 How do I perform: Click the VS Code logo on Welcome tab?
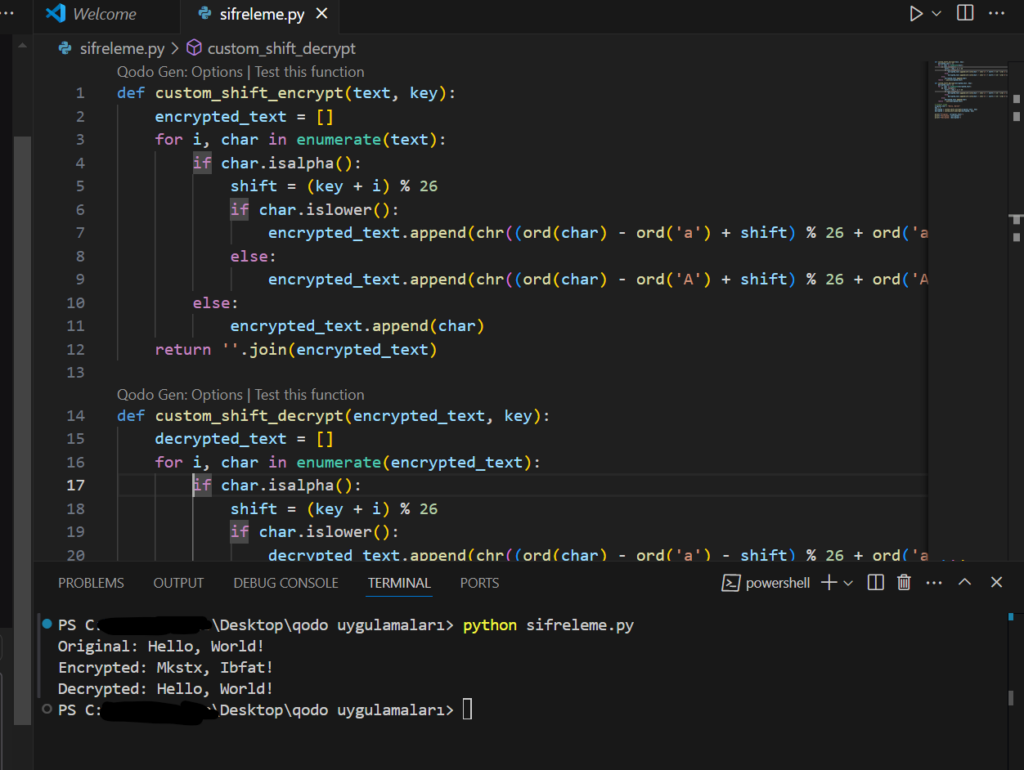56,13
